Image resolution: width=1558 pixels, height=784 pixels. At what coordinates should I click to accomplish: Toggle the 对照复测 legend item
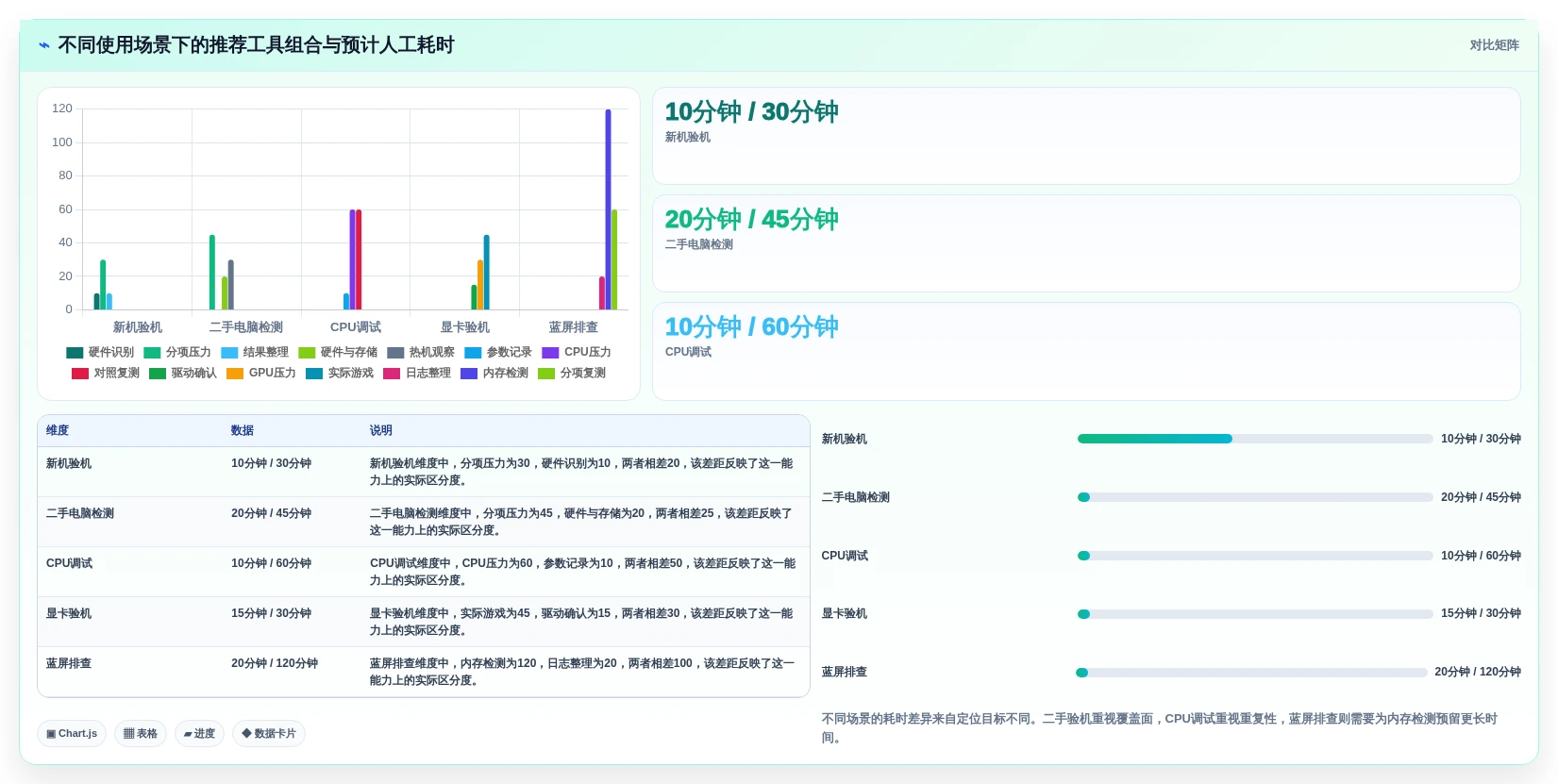(106, 374)
